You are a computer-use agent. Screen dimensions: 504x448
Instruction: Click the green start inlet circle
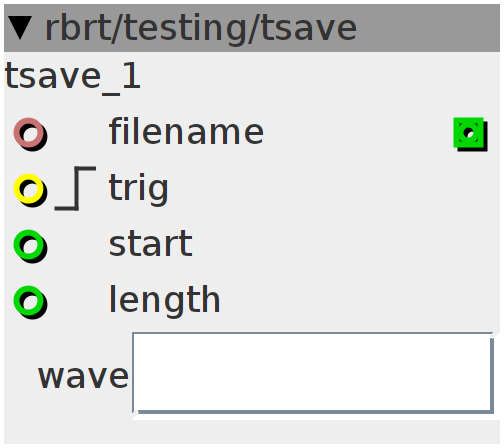click(x=30, y=246)
